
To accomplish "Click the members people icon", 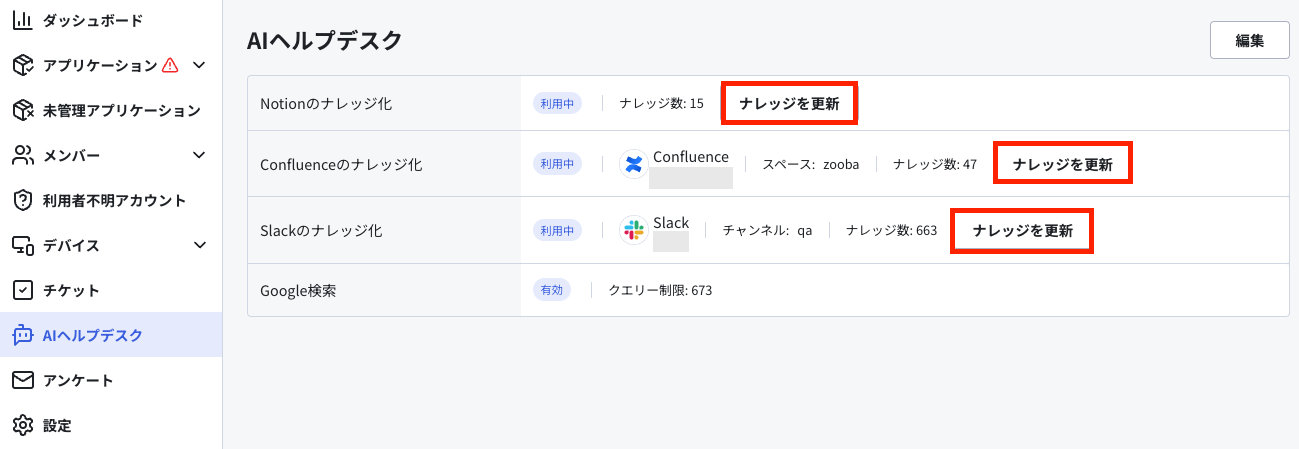I will point(22,155).
